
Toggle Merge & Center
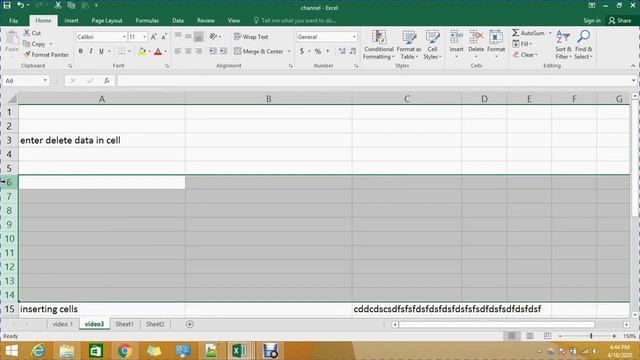point(259,51)
